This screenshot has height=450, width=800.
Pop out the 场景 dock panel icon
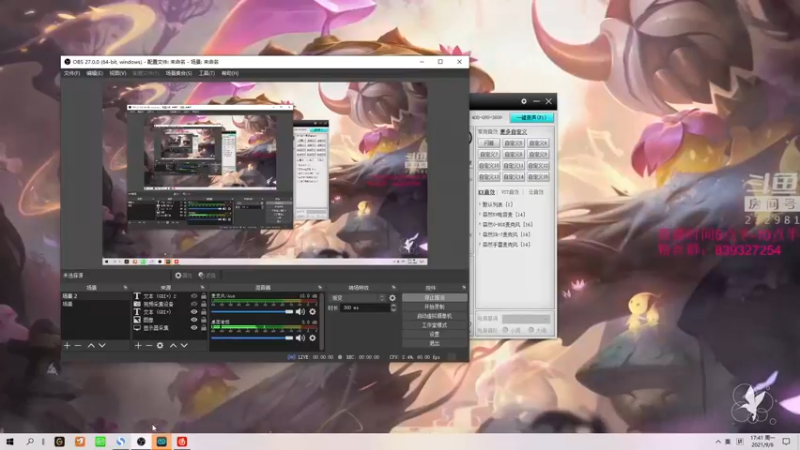pos(126,288)
